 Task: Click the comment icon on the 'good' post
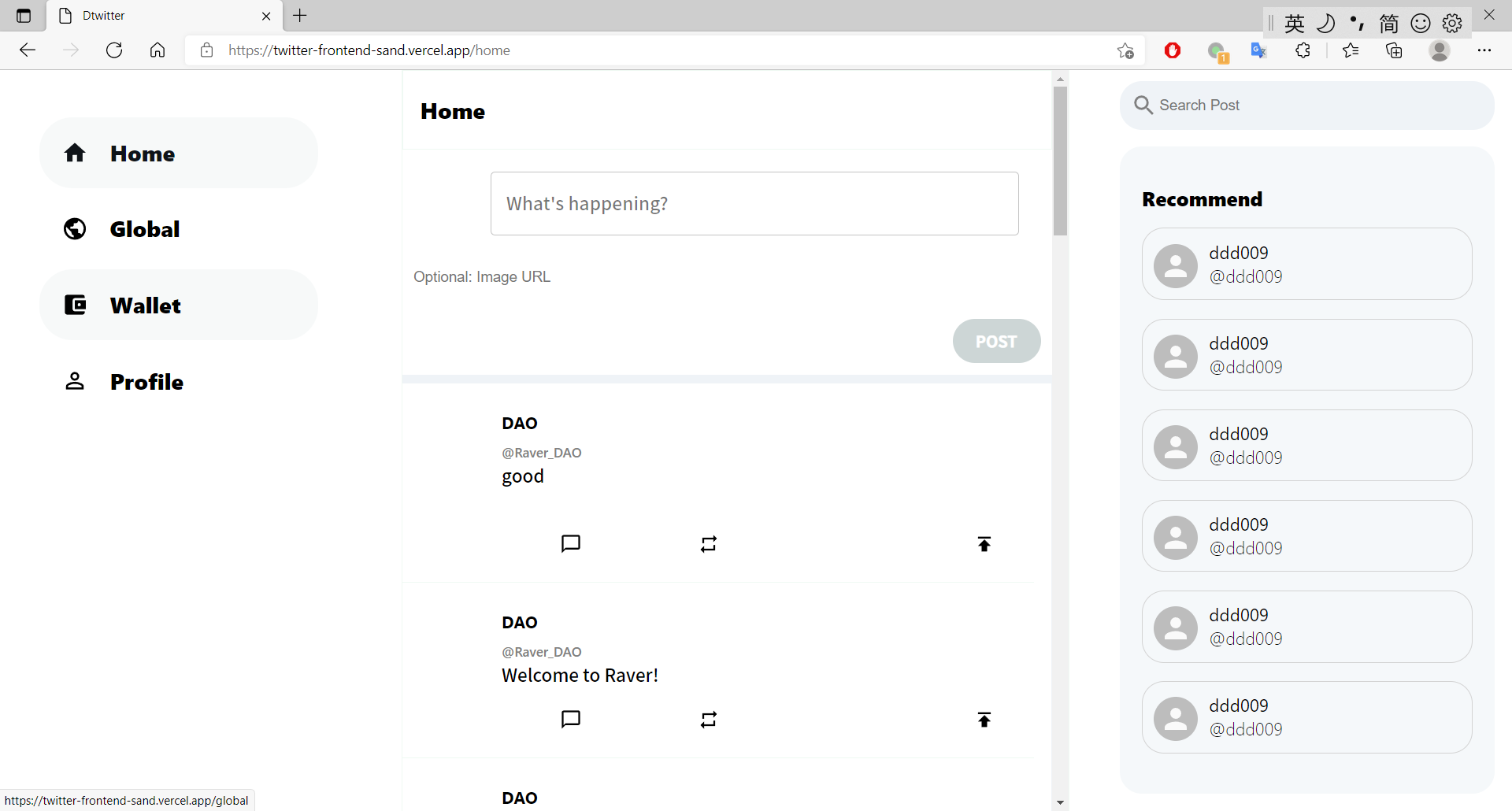pyautogui.click(x=571, y=544)
